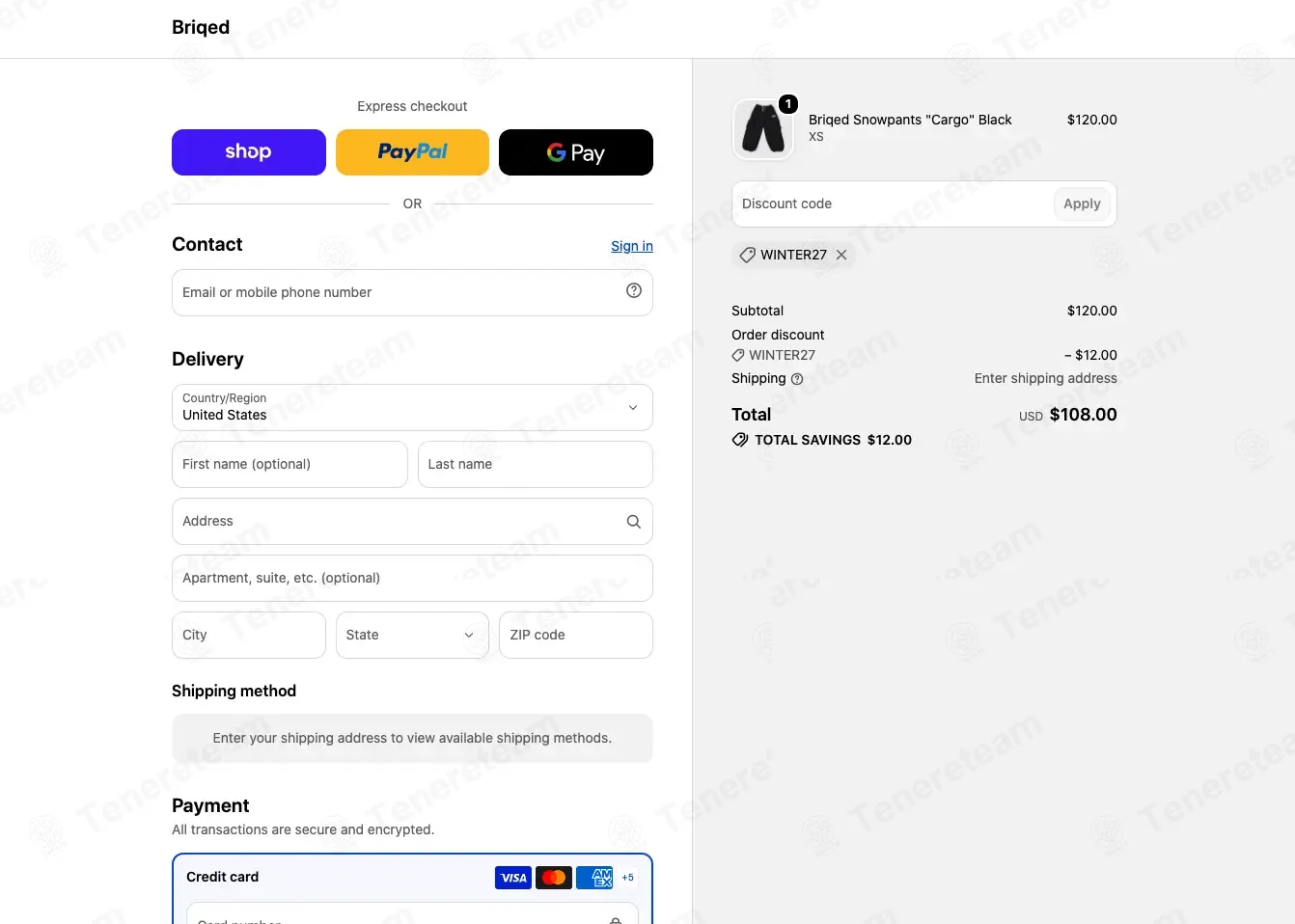This screenshot has width=1295, height=924.
Task: Pay with the Shop express button
Action: coord(249,152)
